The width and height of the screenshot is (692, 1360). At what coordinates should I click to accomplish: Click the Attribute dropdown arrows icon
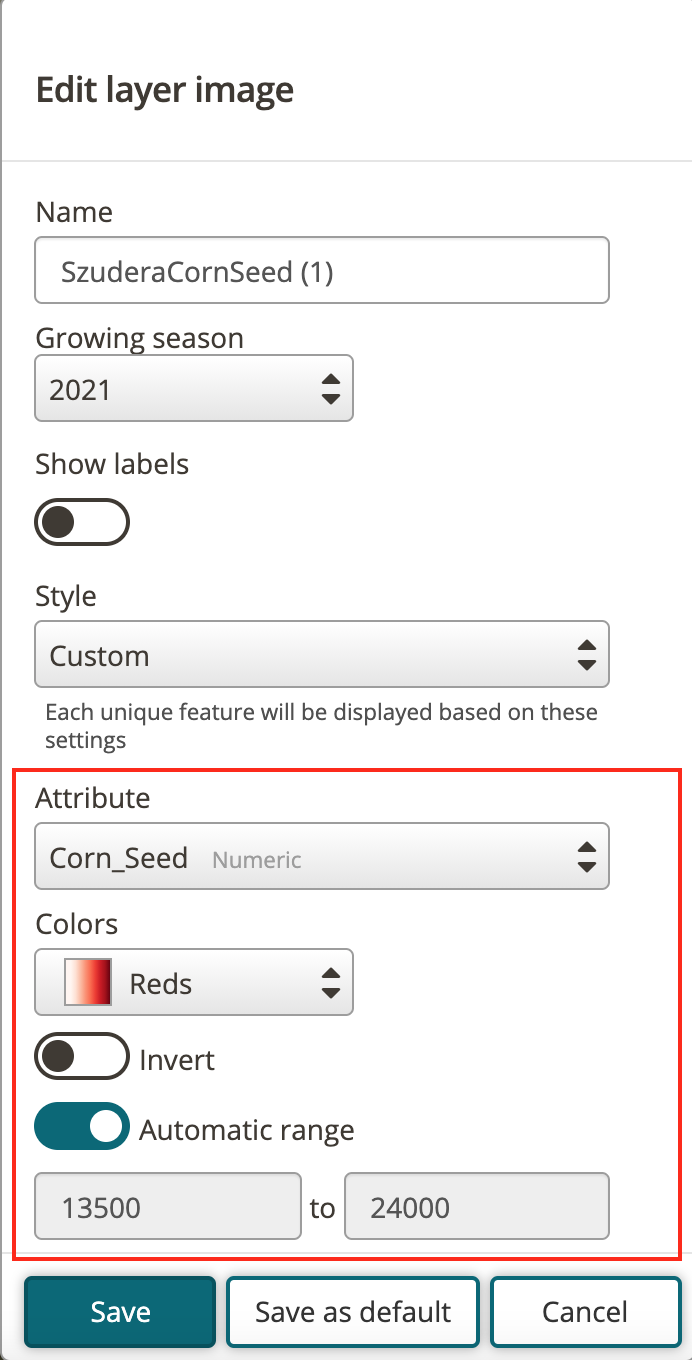pyautogui.click(x=586, y=856)
